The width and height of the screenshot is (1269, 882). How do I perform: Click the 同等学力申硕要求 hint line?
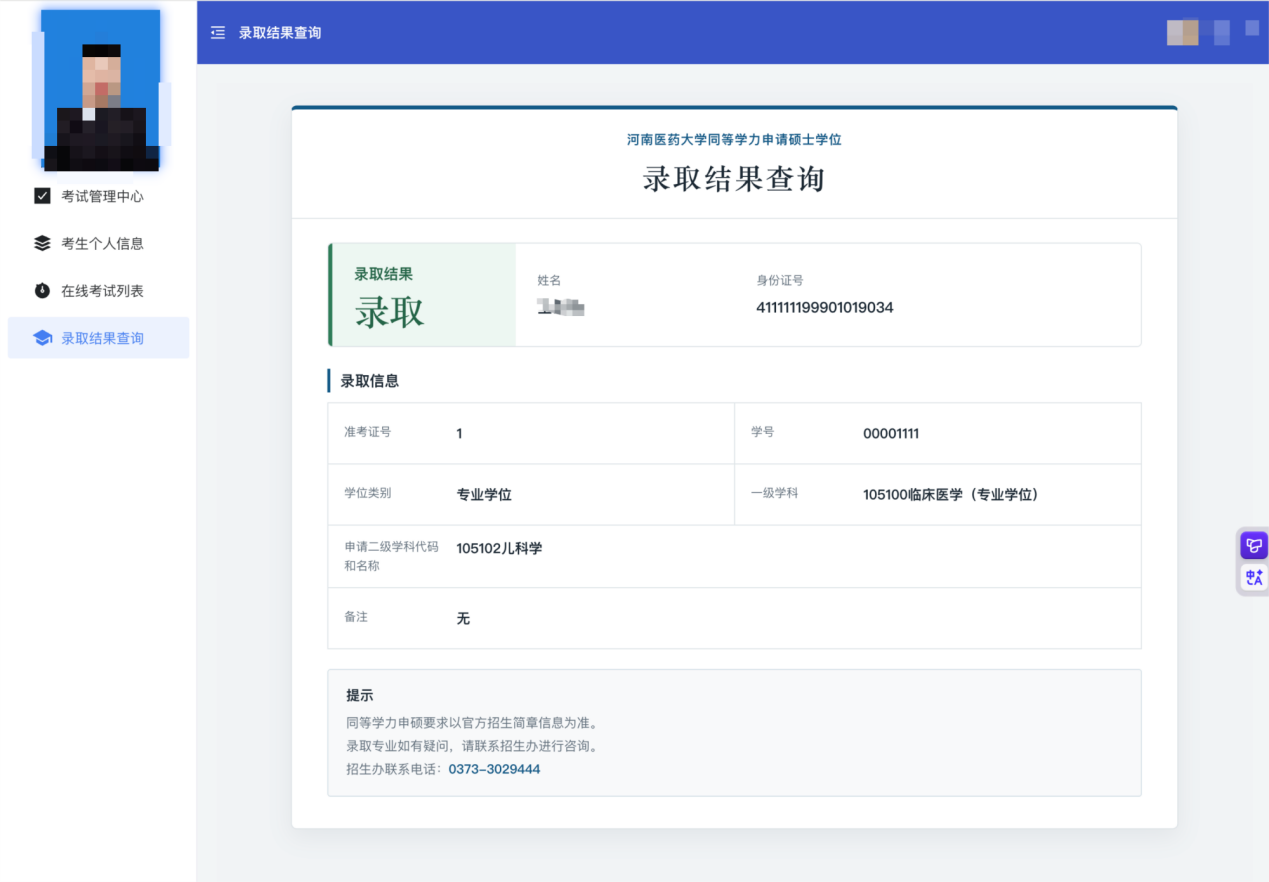[x=472, y=722]
